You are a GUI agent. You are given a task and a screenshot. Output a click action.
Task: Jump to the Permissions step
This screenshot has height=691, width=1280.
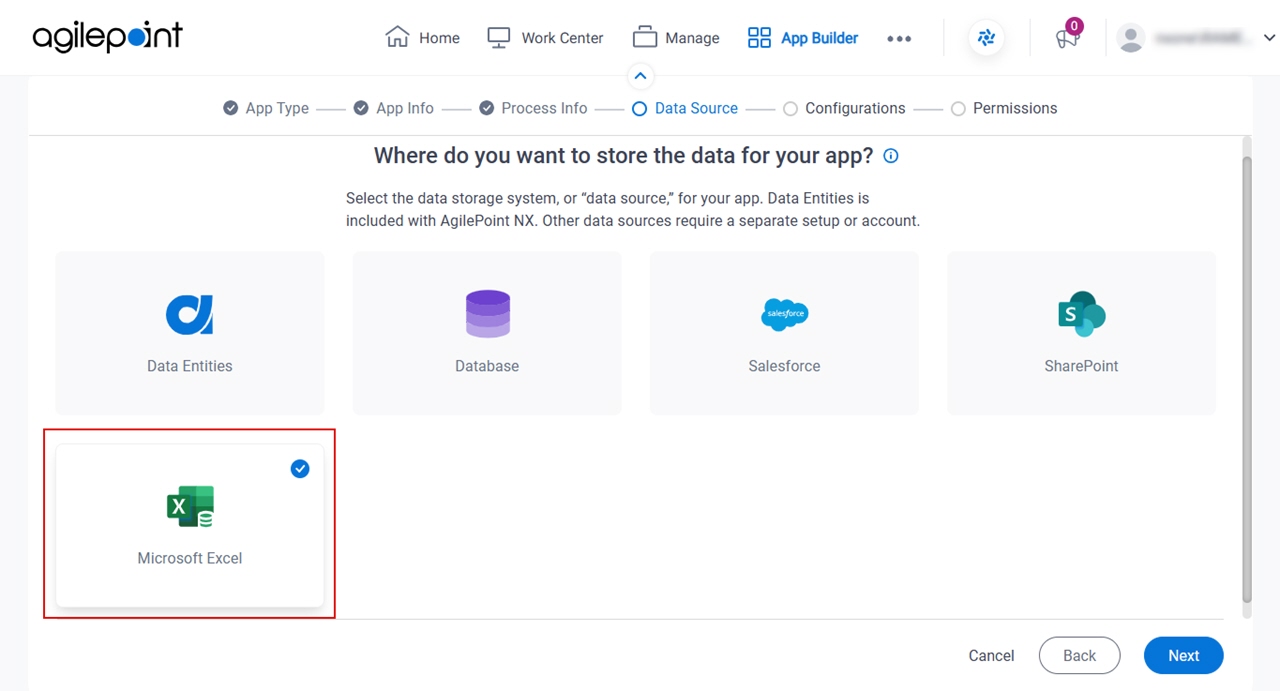(x=1004, y=108)
